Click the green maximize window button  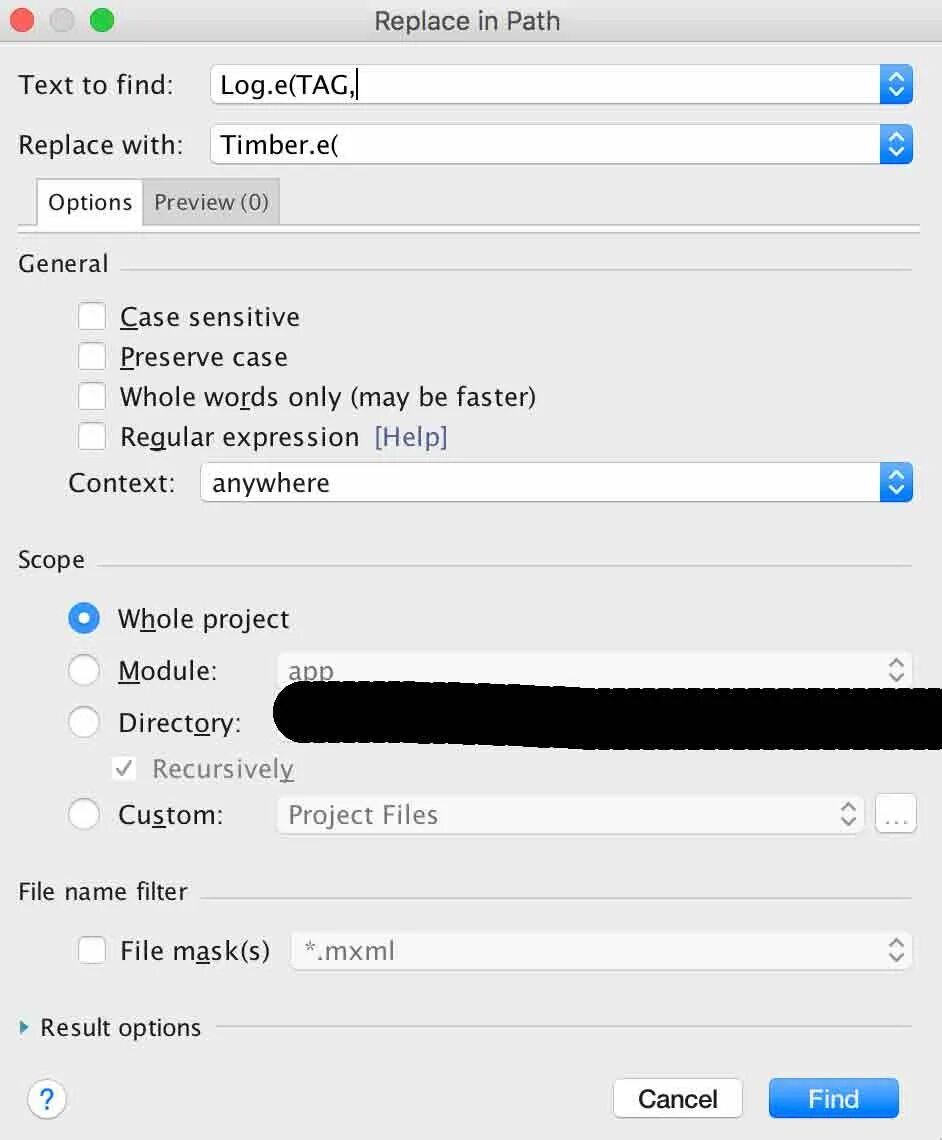[102, 20]
